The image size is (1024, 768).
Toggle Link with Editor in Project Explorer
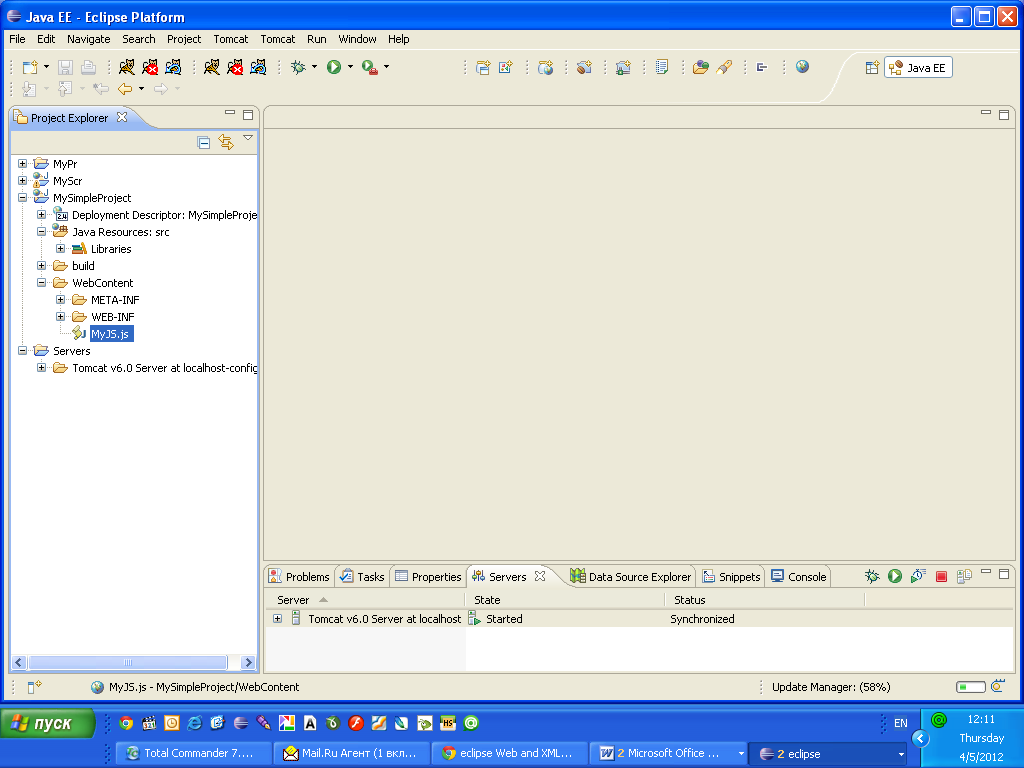226,142
